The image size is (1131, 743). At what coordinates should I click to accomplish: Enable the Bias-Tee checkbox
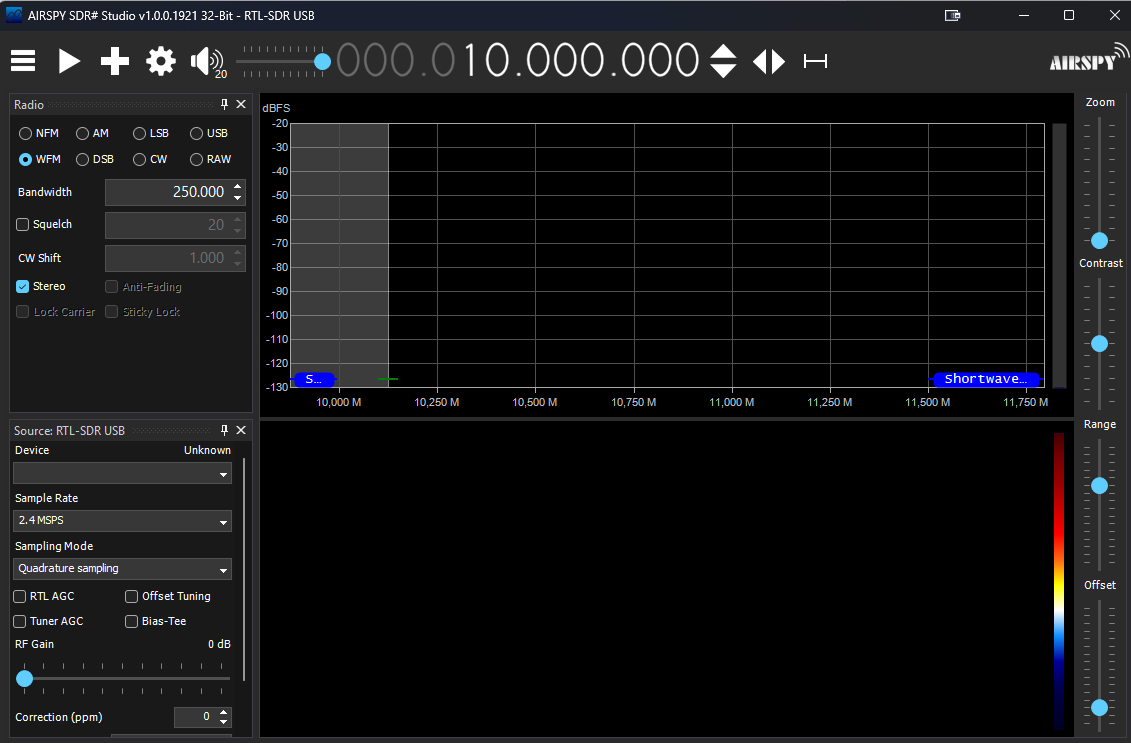tap(132, 621)
